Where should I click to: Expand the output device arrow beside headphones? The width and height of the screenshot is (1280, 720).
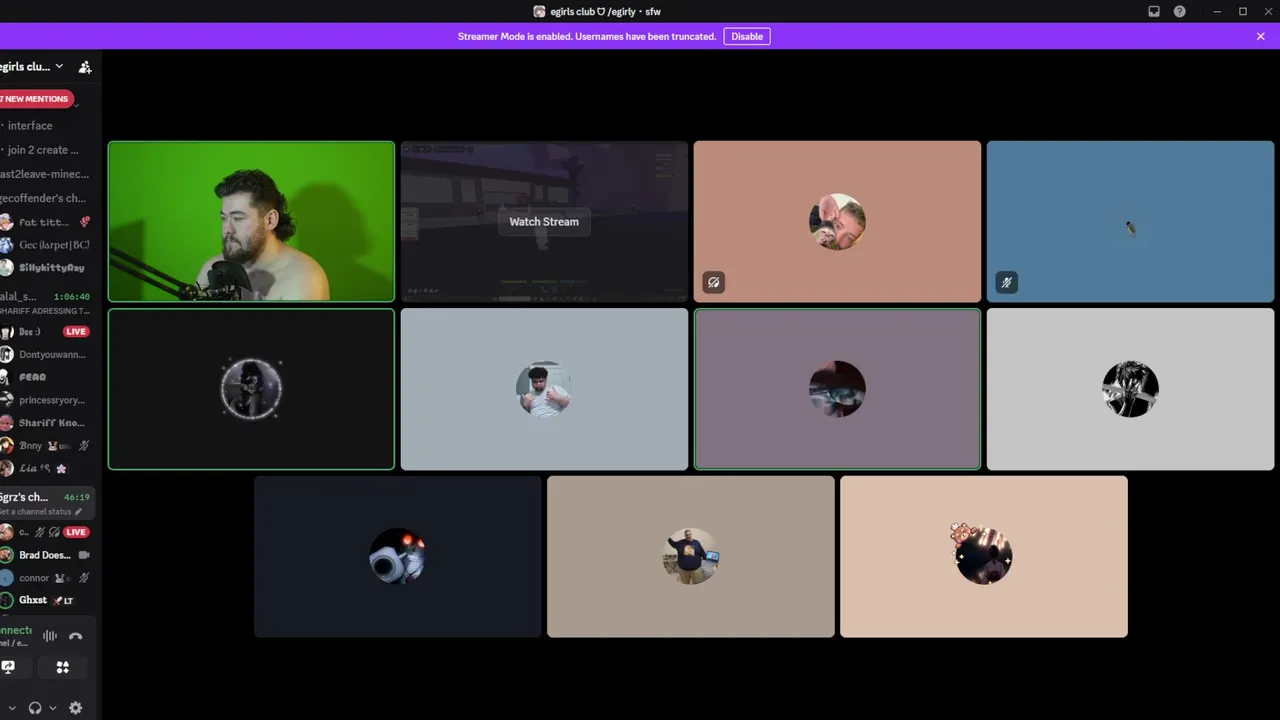click(53, 708)
